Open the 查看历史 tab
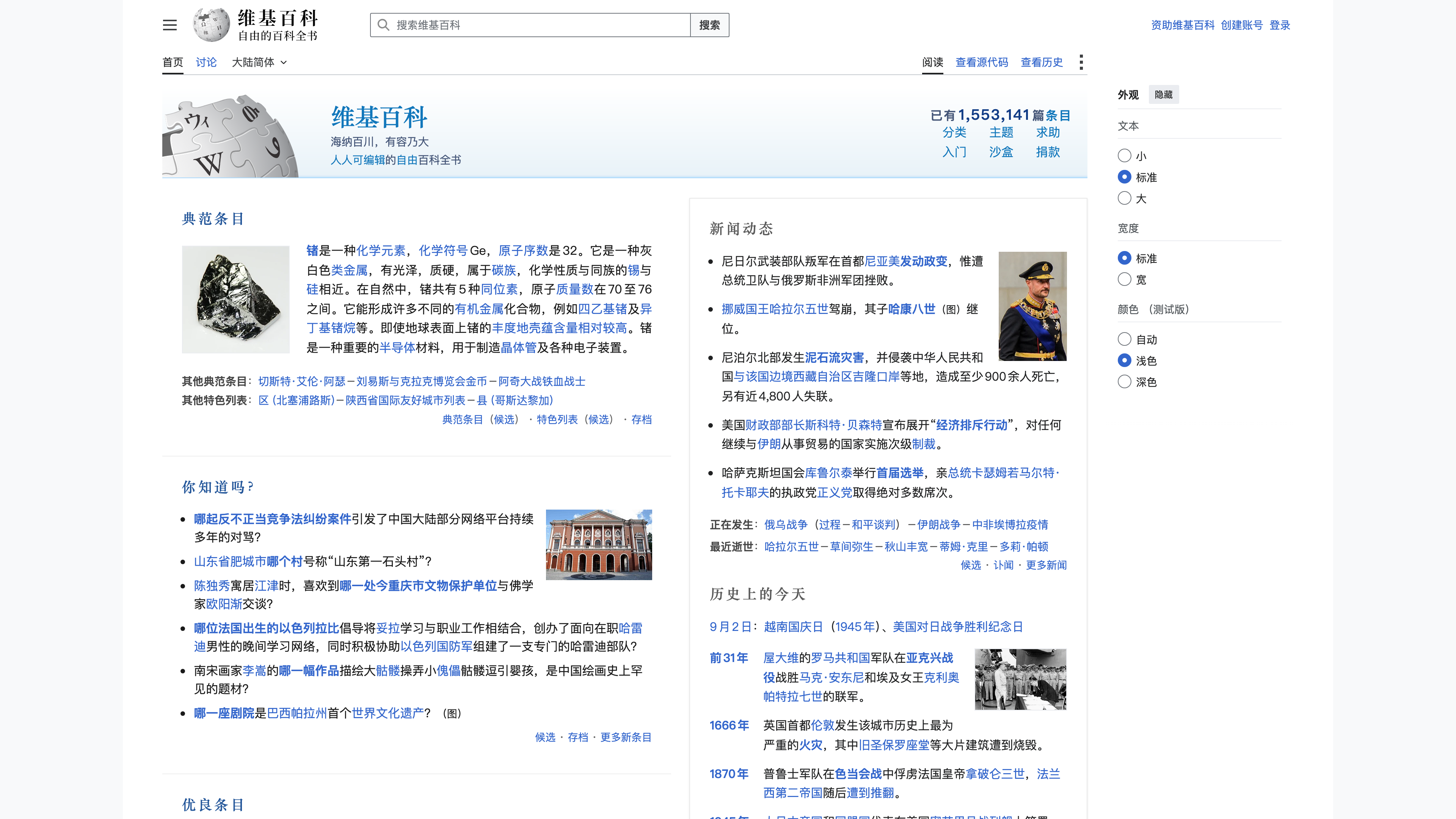 point(1042,62)
